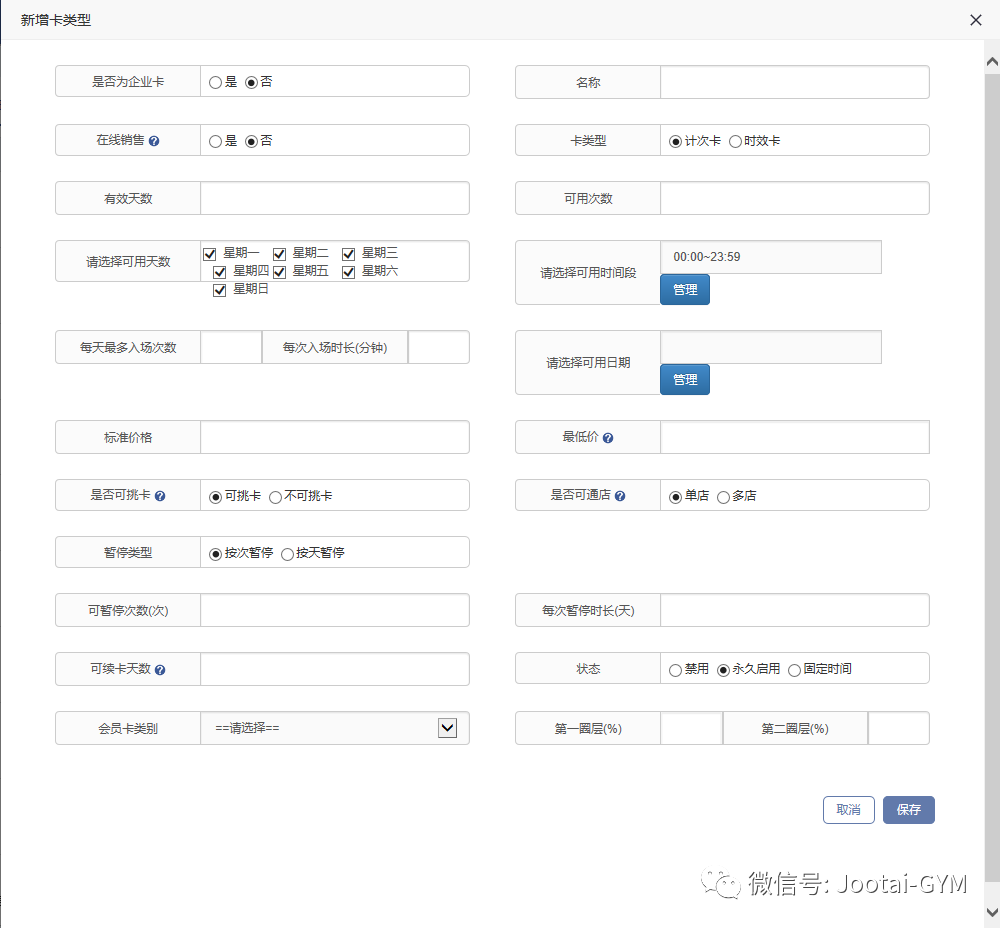Open the 会员卡类别 dropdown

(447, 728)
